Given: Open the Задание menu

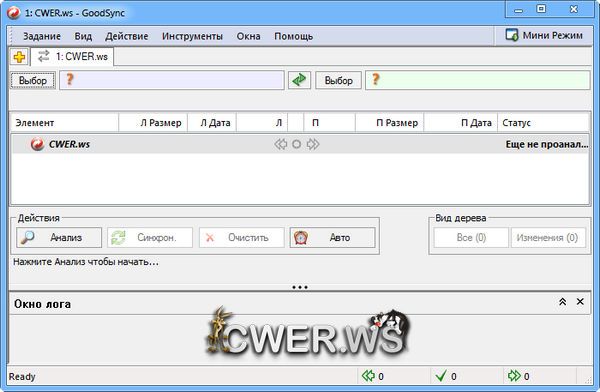Looking at the screenshot, I should coord(42,36).
